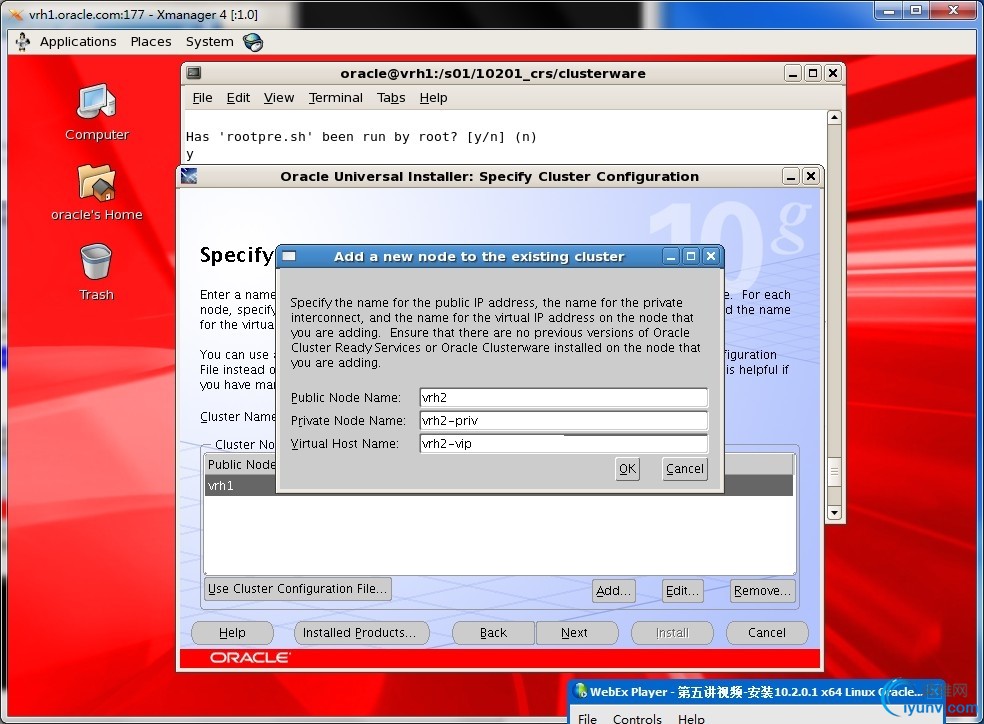Click terminal scrollbar up arrow

[834, 117]
